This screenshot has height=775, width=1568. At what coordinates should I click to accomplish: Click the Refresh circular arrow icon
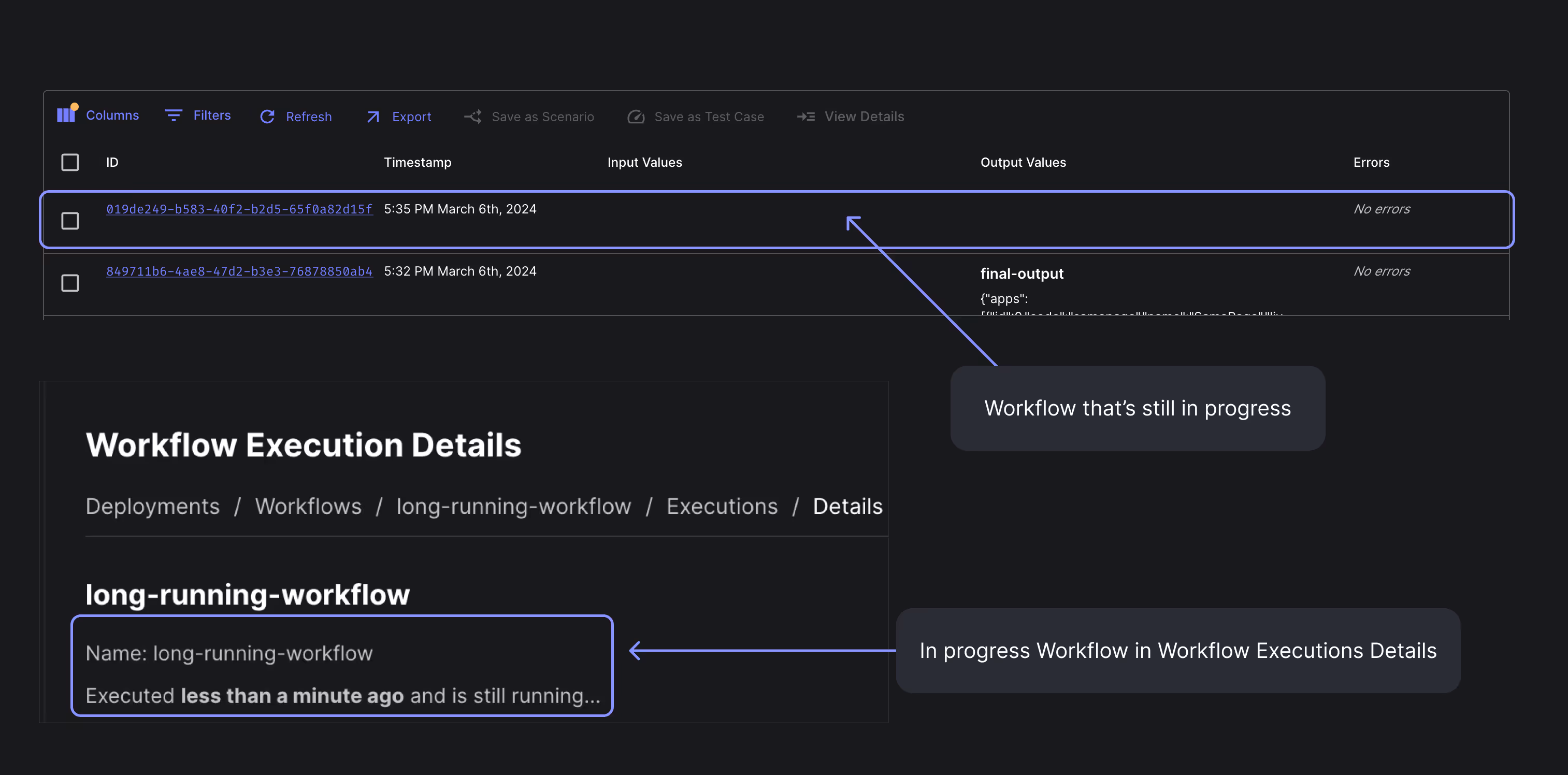[267, 117]
